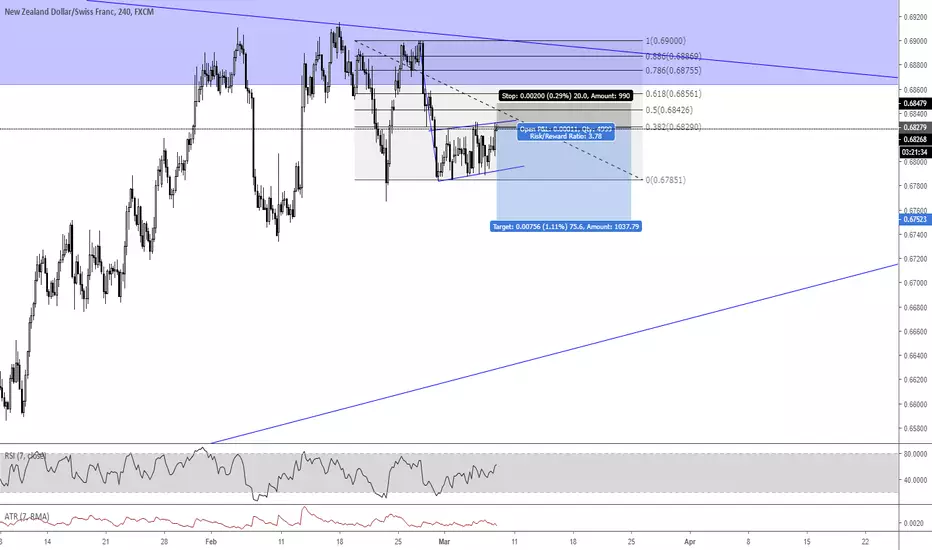Click the grey 0.68279 crosshair price tag
The image size is (932, 550).
tap(915, 127)
